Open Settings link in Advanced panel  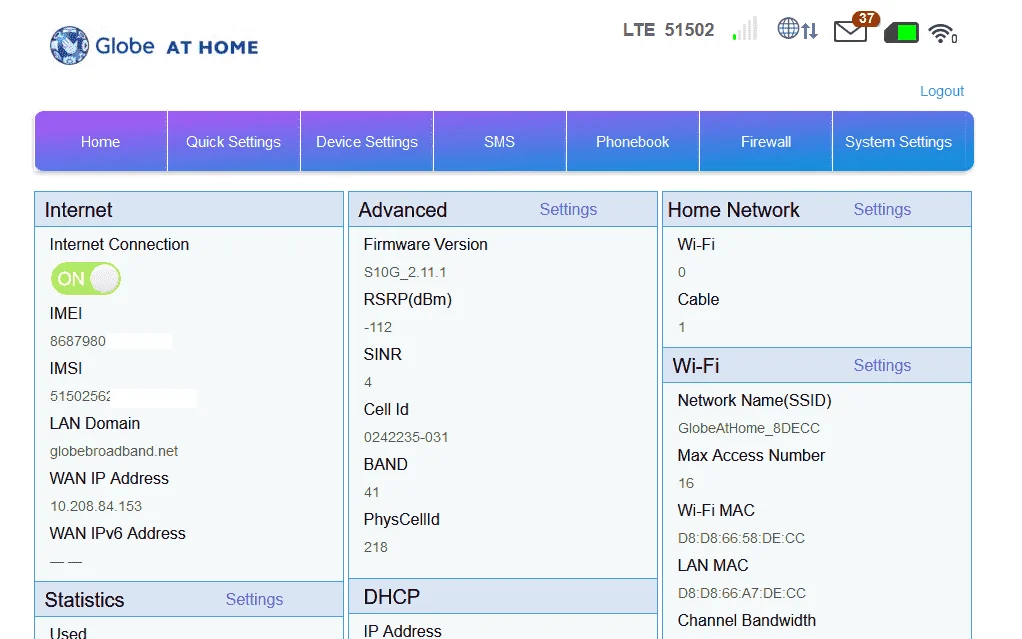[x=568, y=209]
